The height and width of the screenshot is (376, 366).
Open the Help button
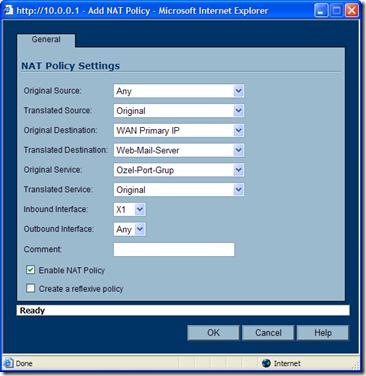click(x=323, y=333)
